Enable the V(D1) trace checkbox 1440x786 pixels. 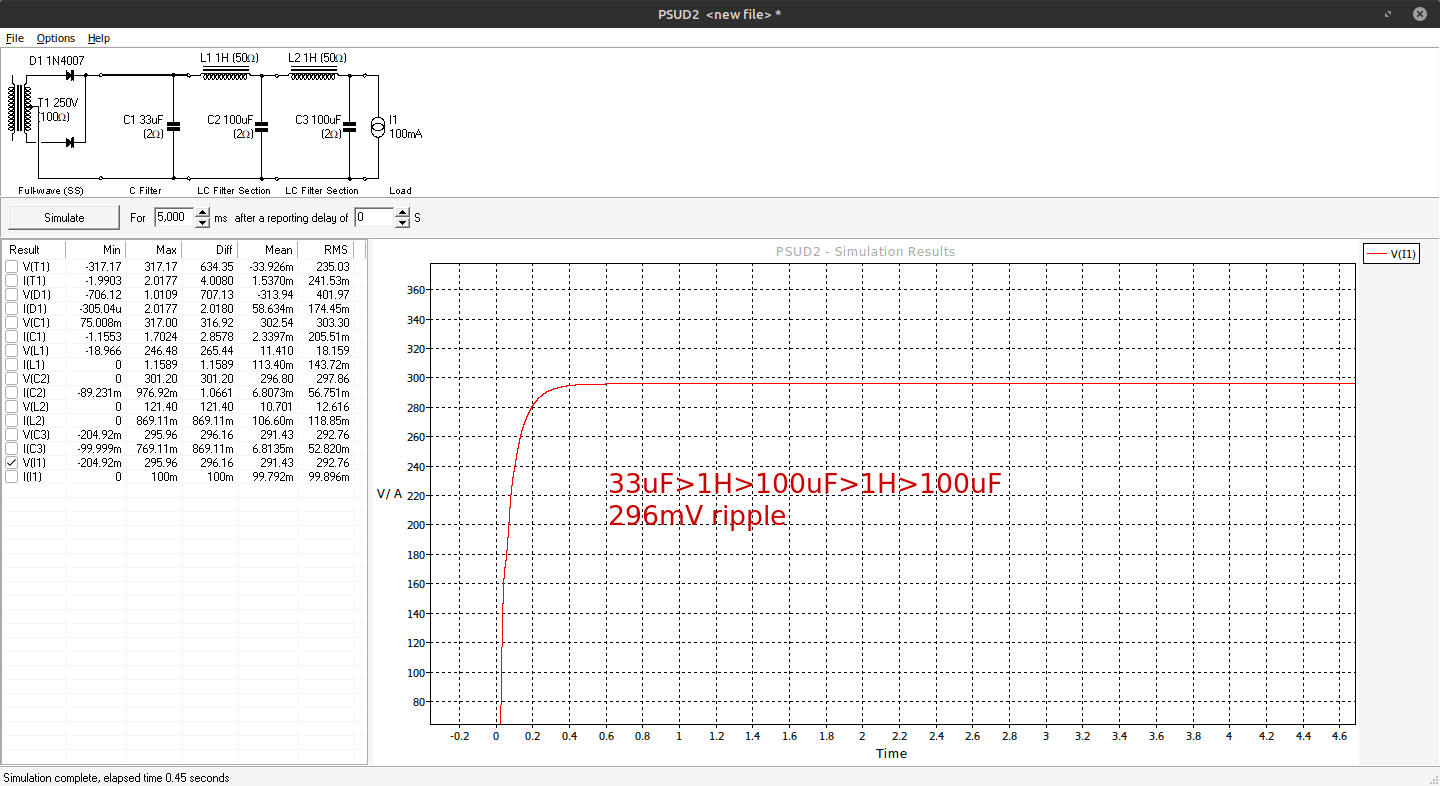(x=12, y=295)
